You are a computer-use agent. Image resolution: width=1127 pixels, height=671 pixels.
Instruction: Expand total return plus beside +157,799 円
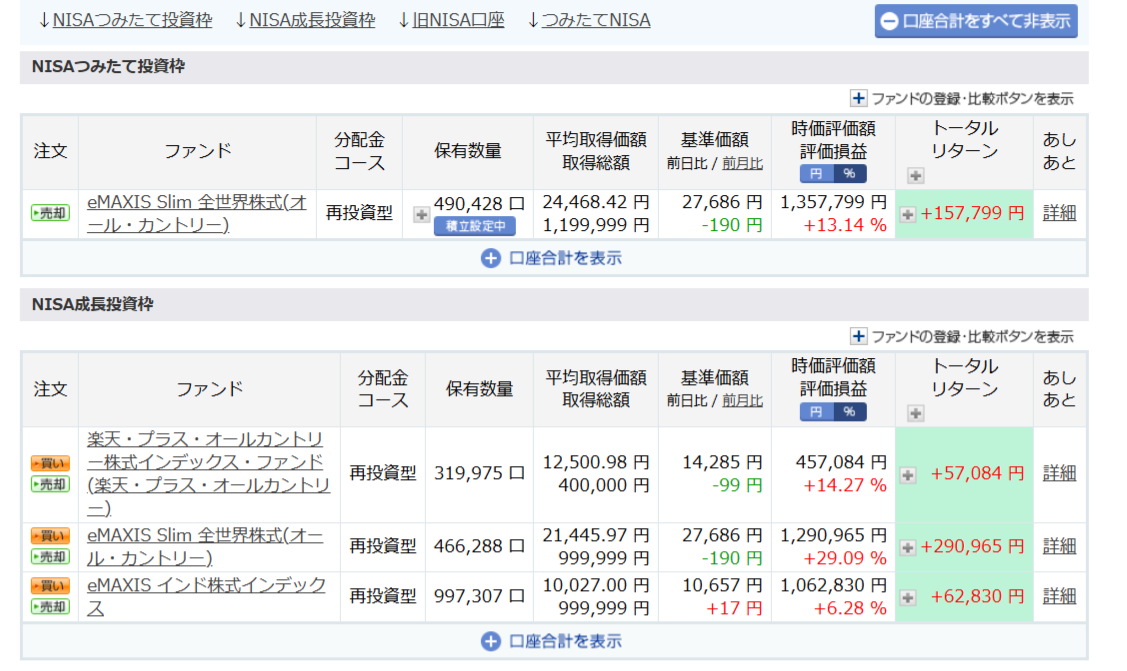pyautogui.click(x=908, y=214)
